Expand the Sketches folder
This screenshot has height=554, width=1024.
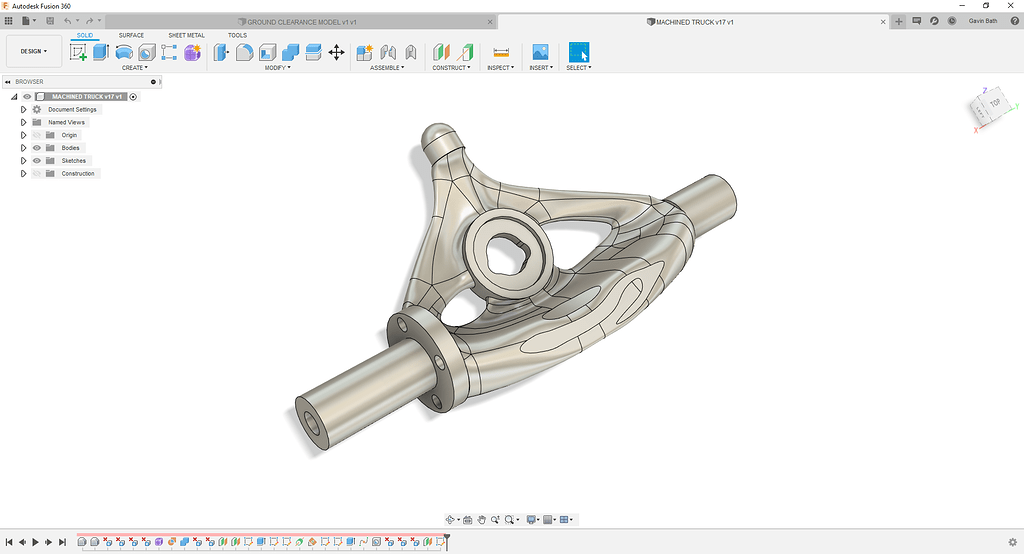pos(24,161)
